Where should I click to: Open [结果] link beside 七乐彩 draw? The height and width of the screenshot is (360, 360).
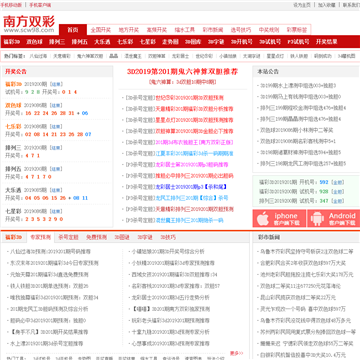[56, 127]
